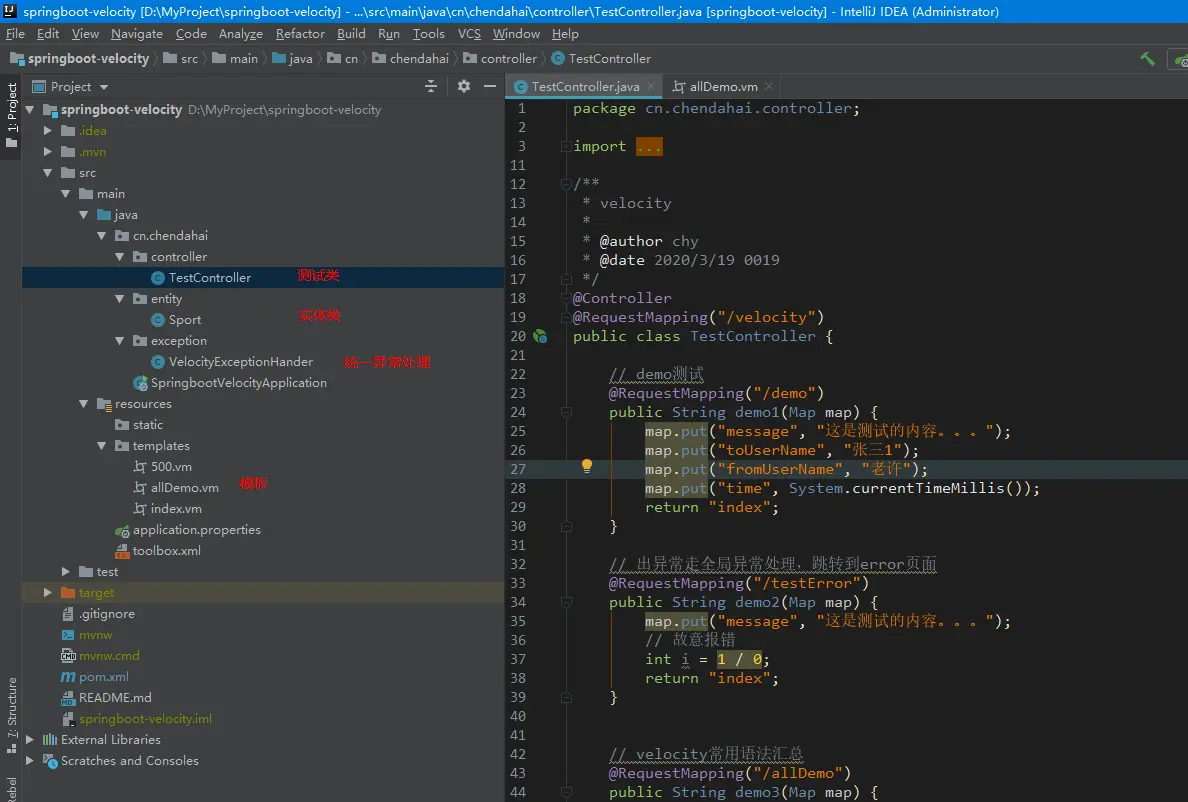
Task: Click the Build Project hammer icon
Action: point(1147,59)
